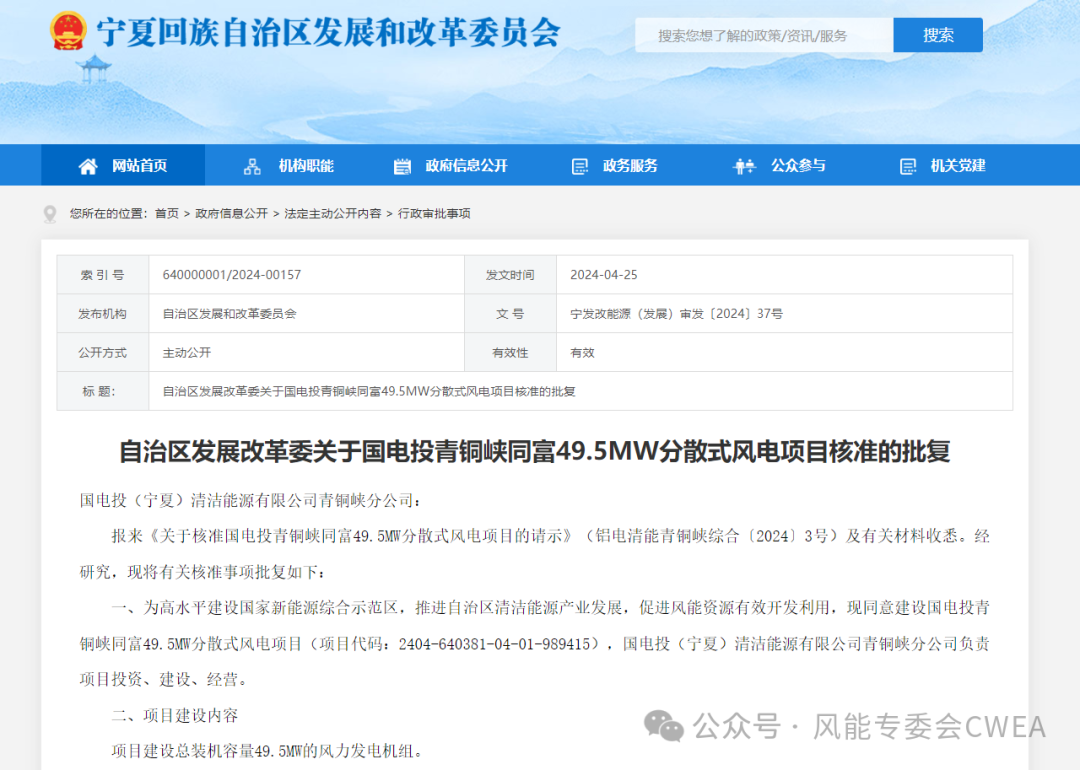The width and height of the screenshot is (1080, 770).
Task: Click 首页 link in the breadcrumb
Action: point(167,214)
